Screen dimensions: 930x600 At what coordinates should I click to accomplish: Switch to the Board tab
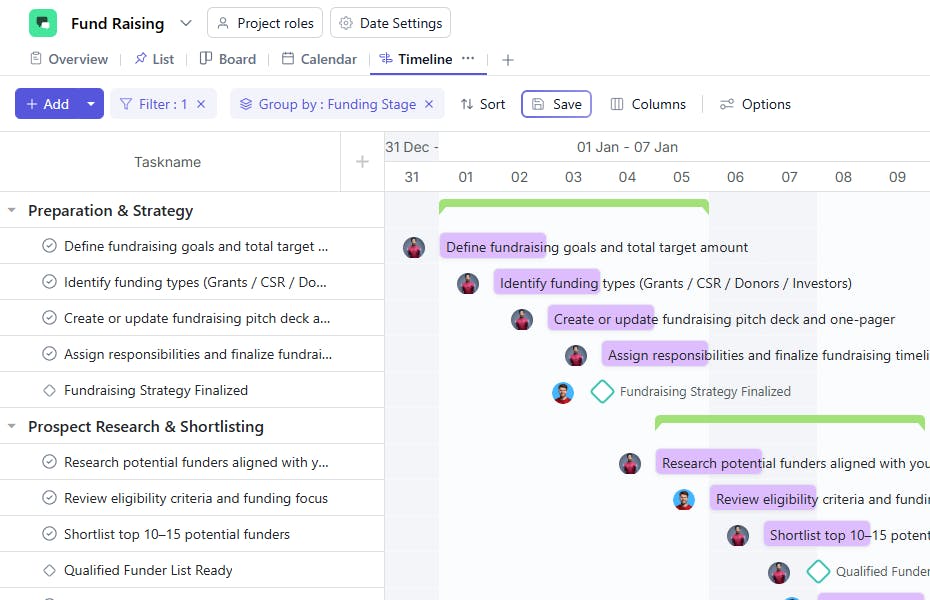pyautogui.click(x=228, y=59)
